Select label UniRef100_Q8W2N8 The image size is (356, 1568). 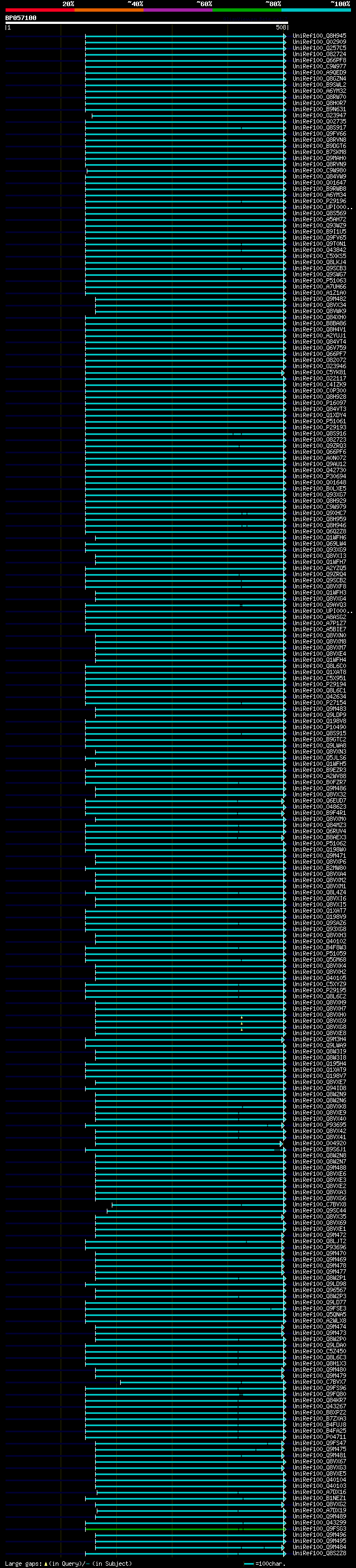(x=319, y=1156)
